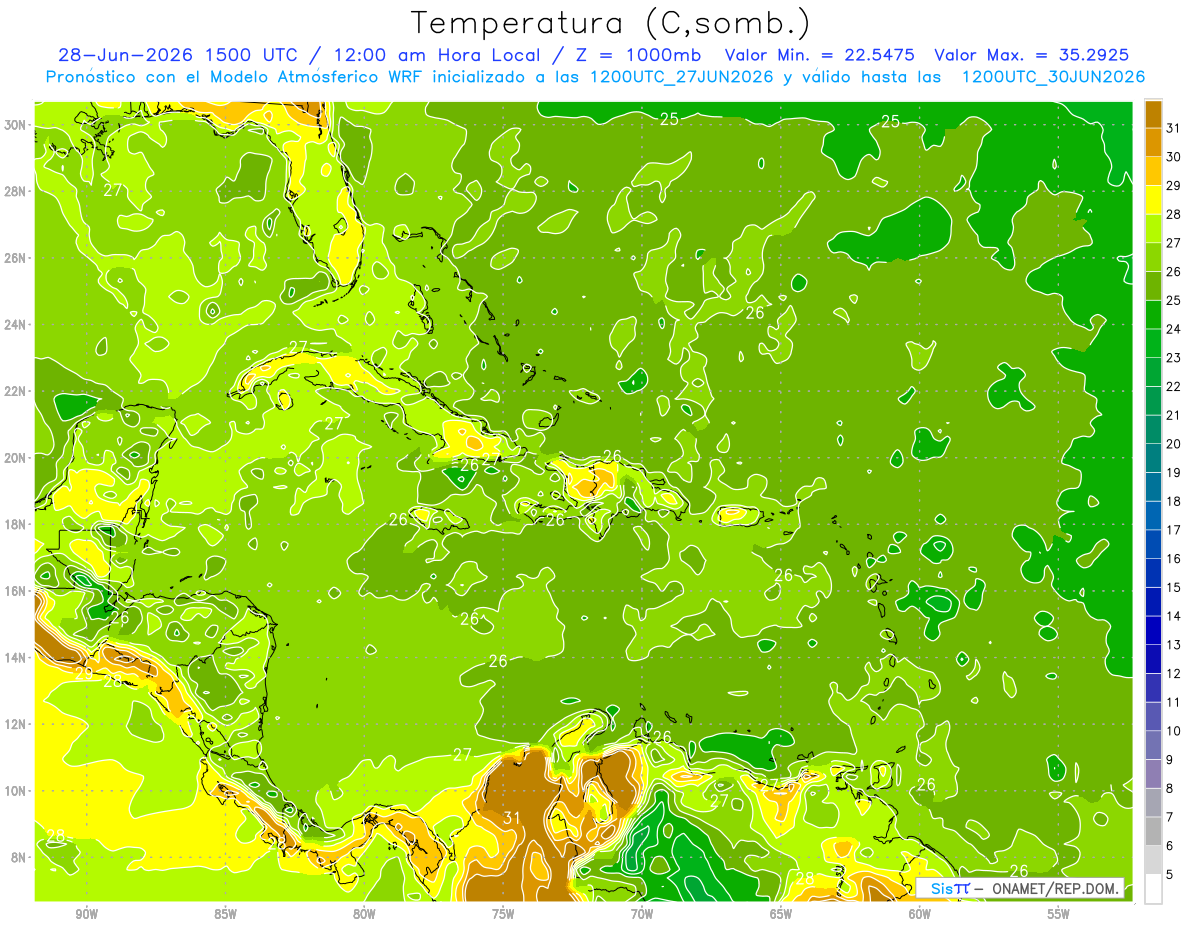Click the 16N latitude axis label

tap(17, 590)
